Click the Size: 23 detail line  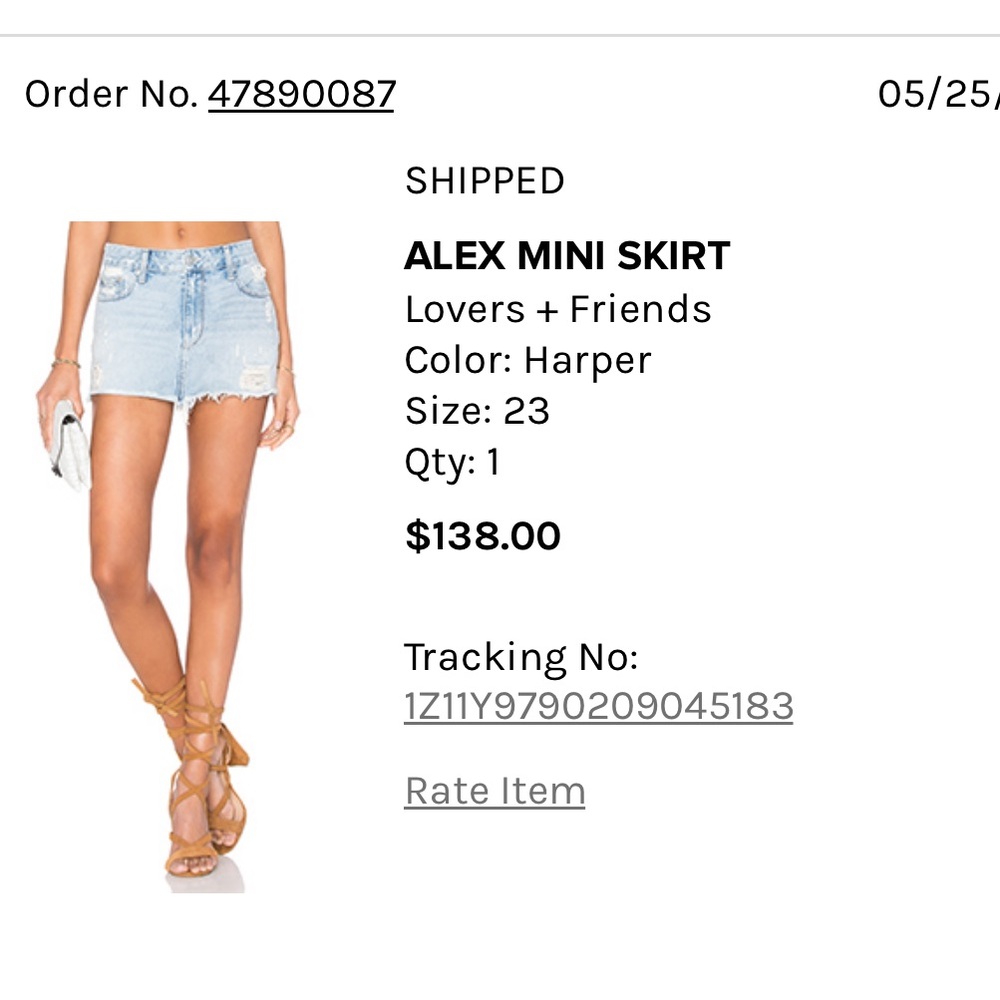click(477, 410)
